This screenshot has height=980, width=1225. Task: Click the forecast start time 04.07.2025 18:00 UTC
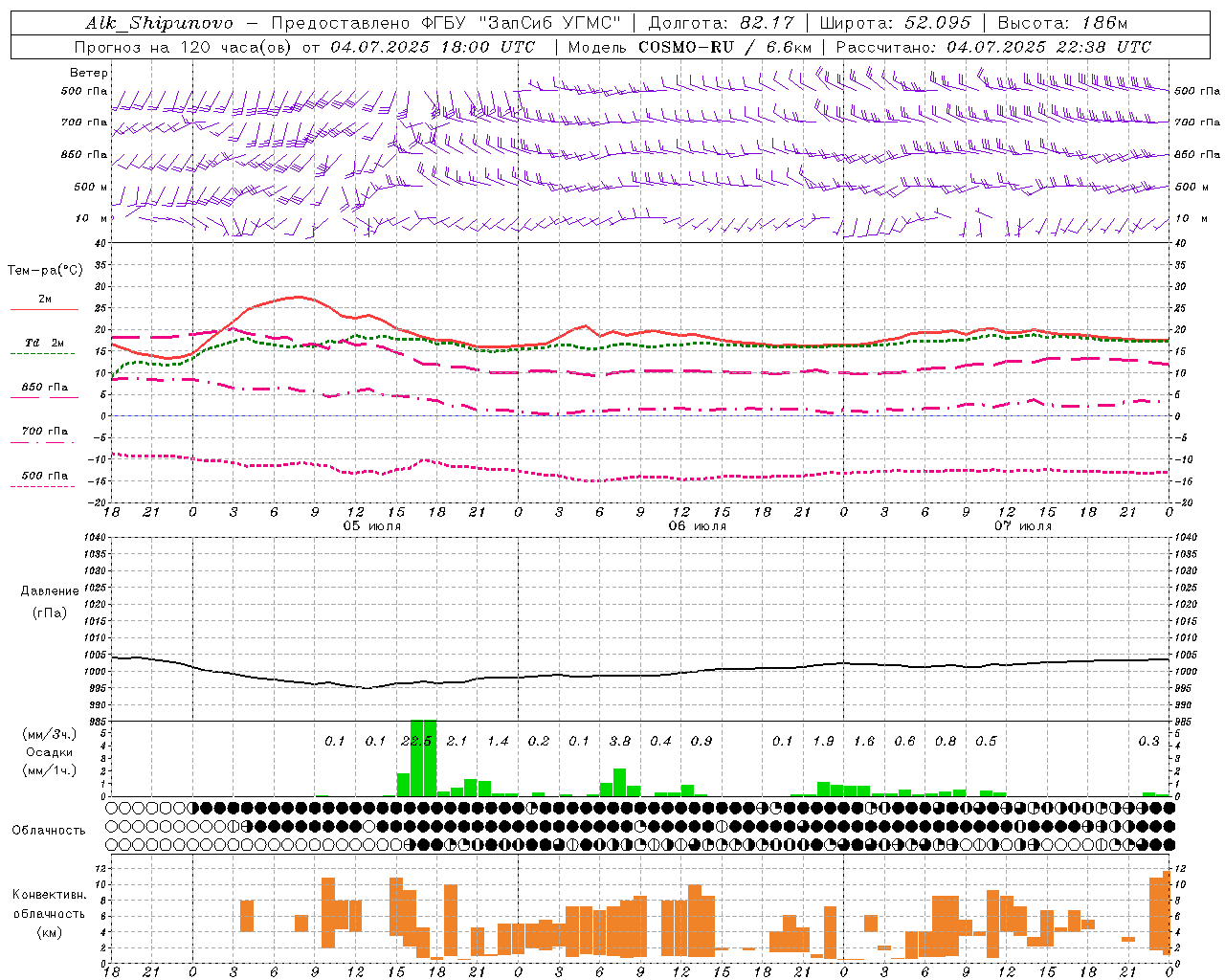[x=433, y=47]
